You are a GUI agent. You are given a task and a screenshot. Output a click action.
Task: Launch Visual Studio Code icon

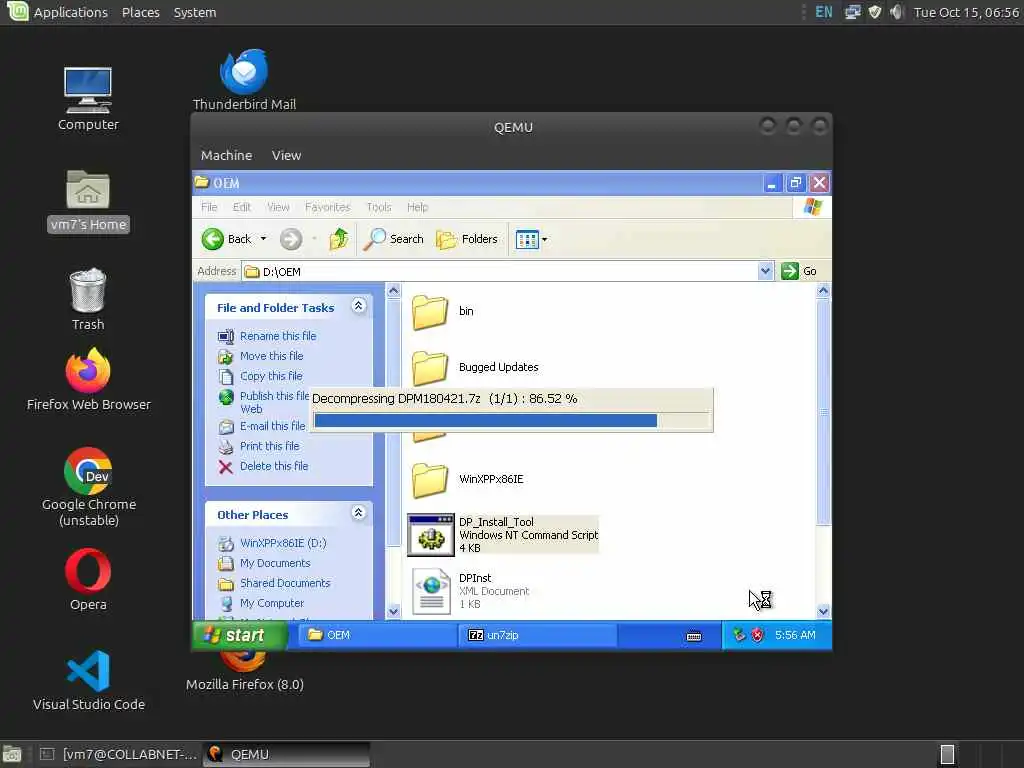[x=88, y=680]
